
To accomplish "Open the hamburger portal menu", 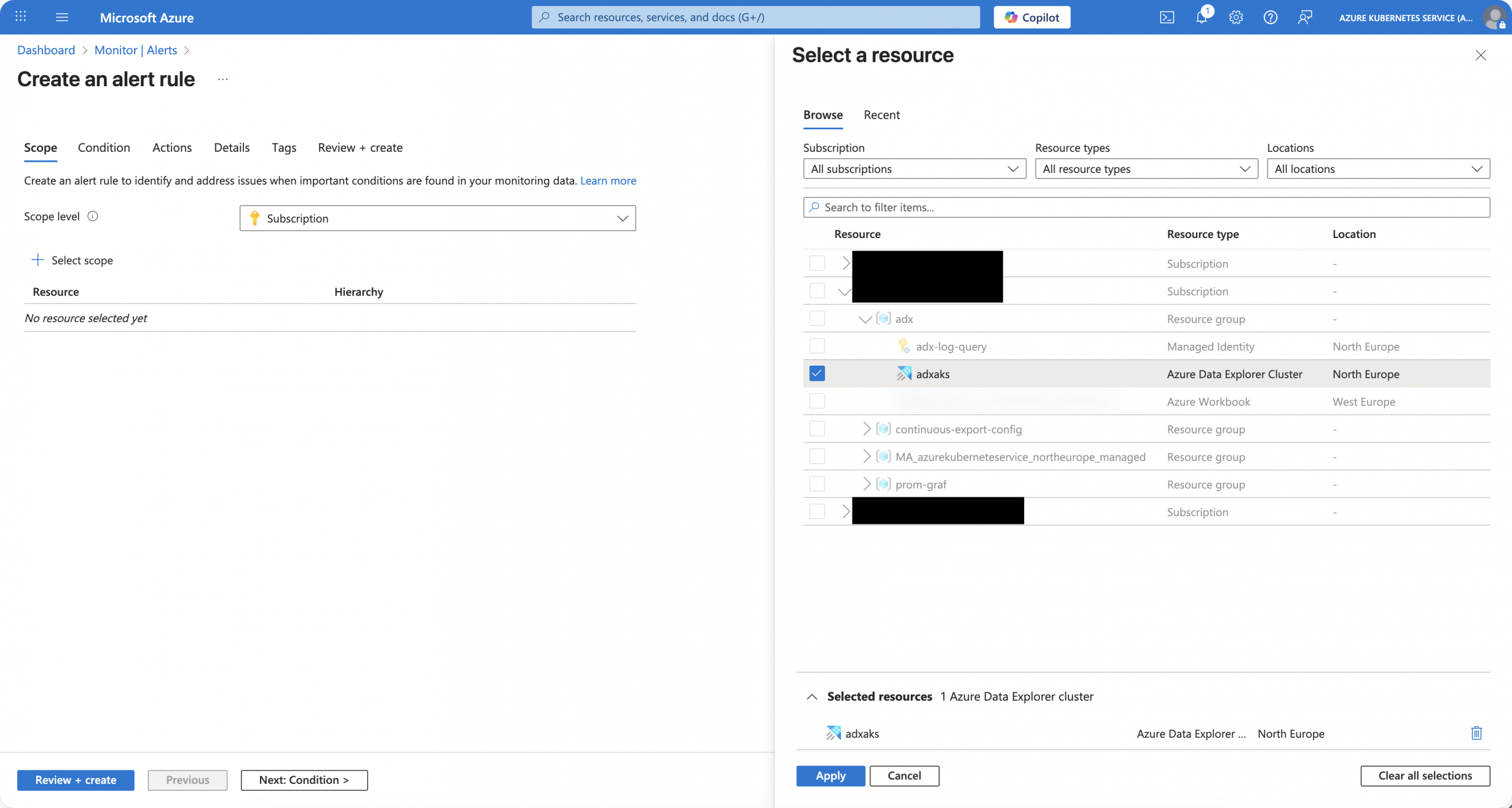I will point(61,17).
